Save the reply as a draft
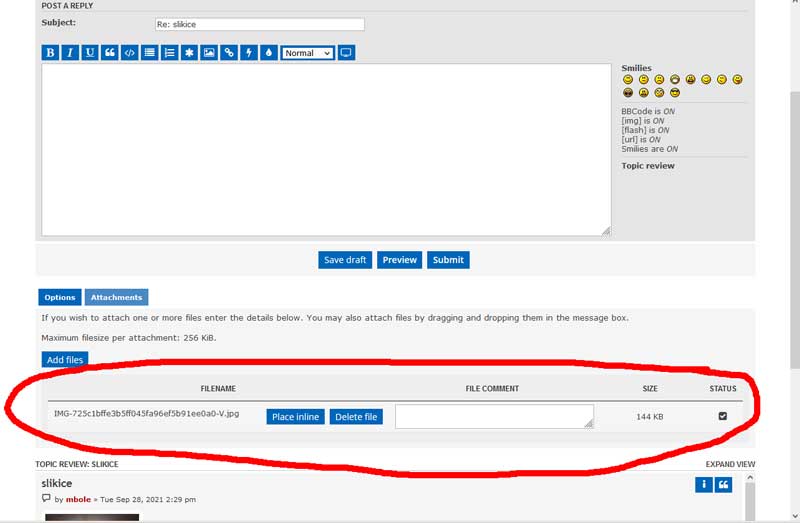Screen dimensions: 800x523 (x=345, y=260)
